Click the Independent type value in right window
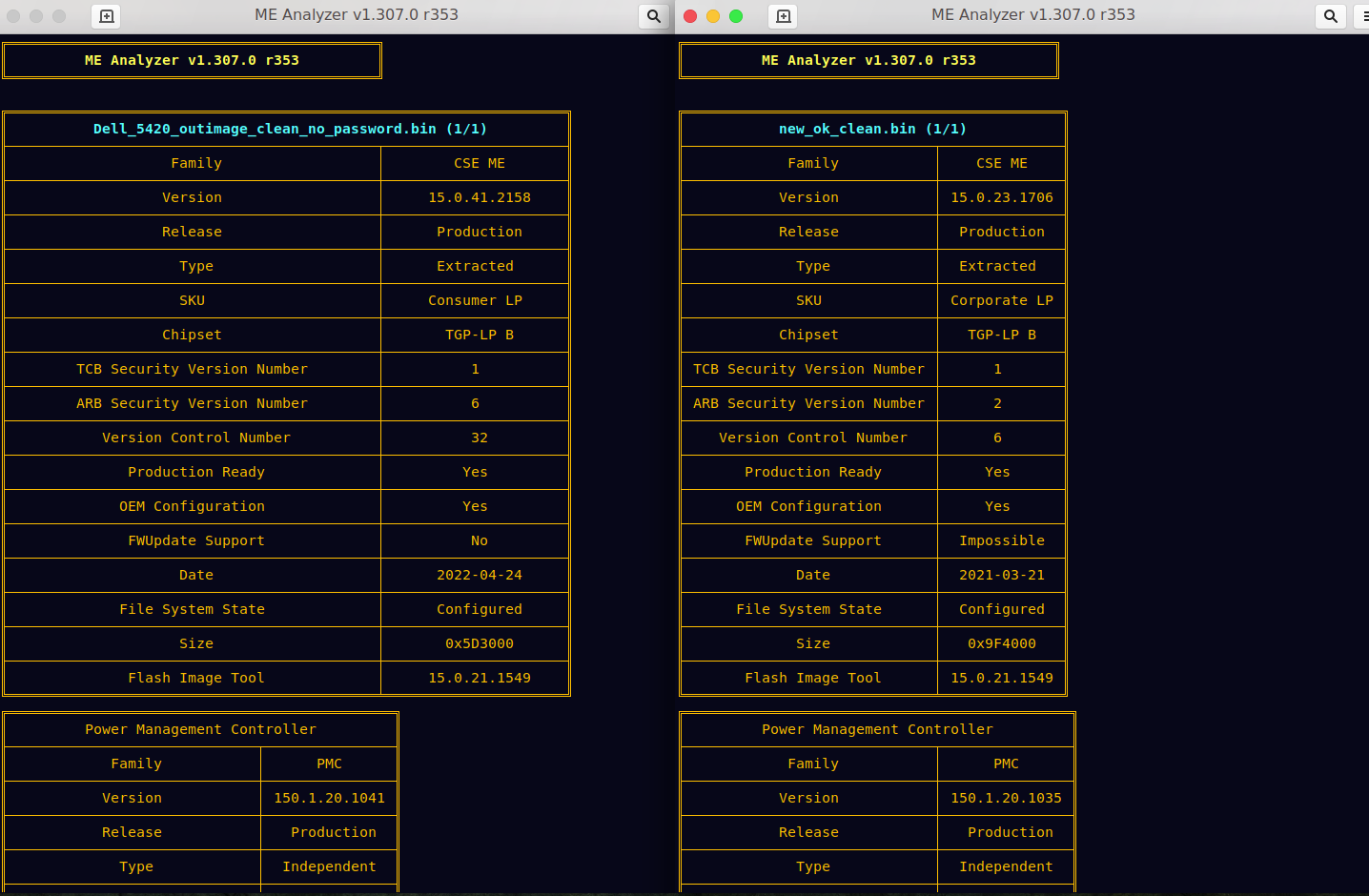 click(x=1006, y=866)
